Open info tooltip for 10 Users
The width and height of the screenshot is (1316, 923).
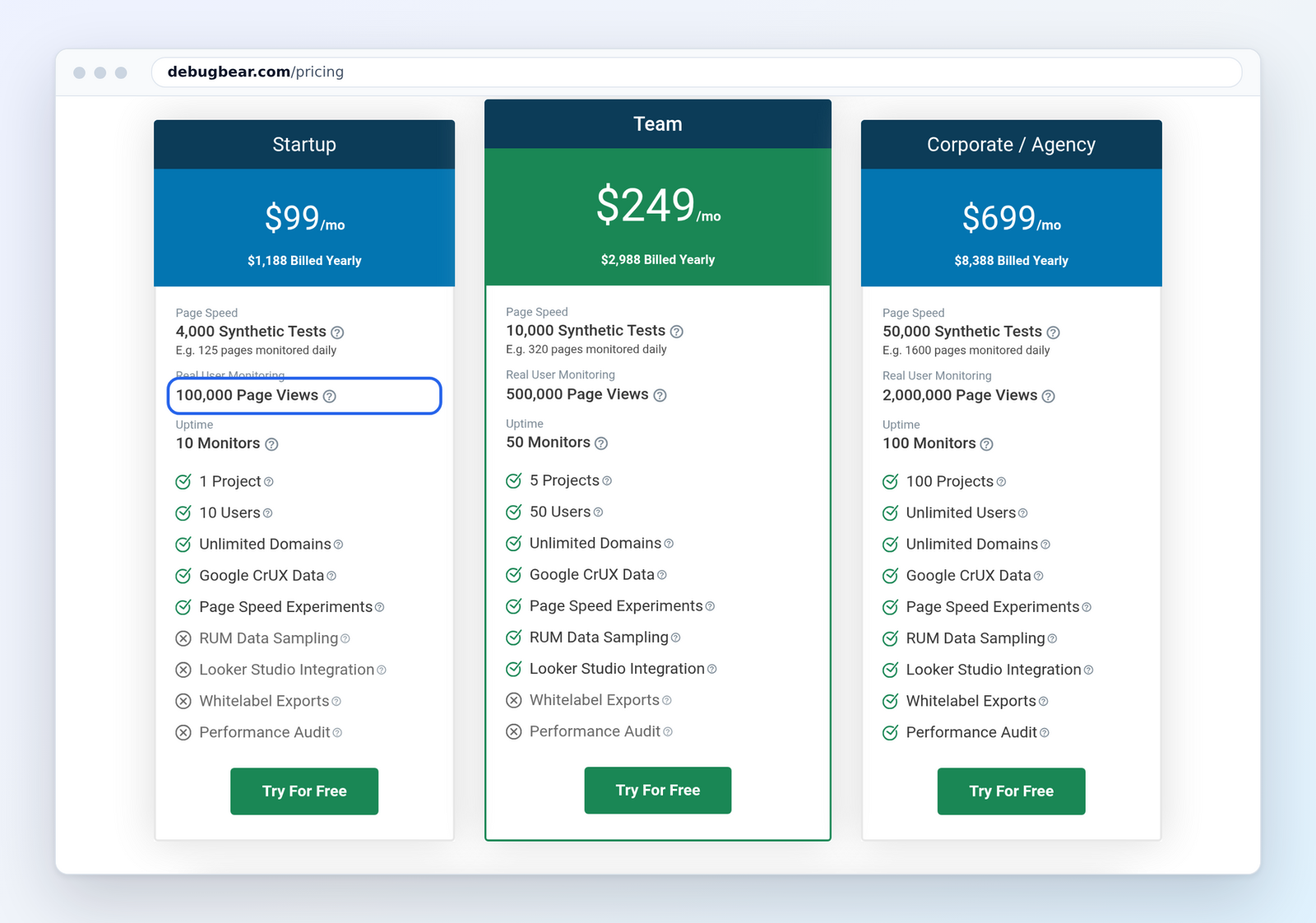point(267,513)
